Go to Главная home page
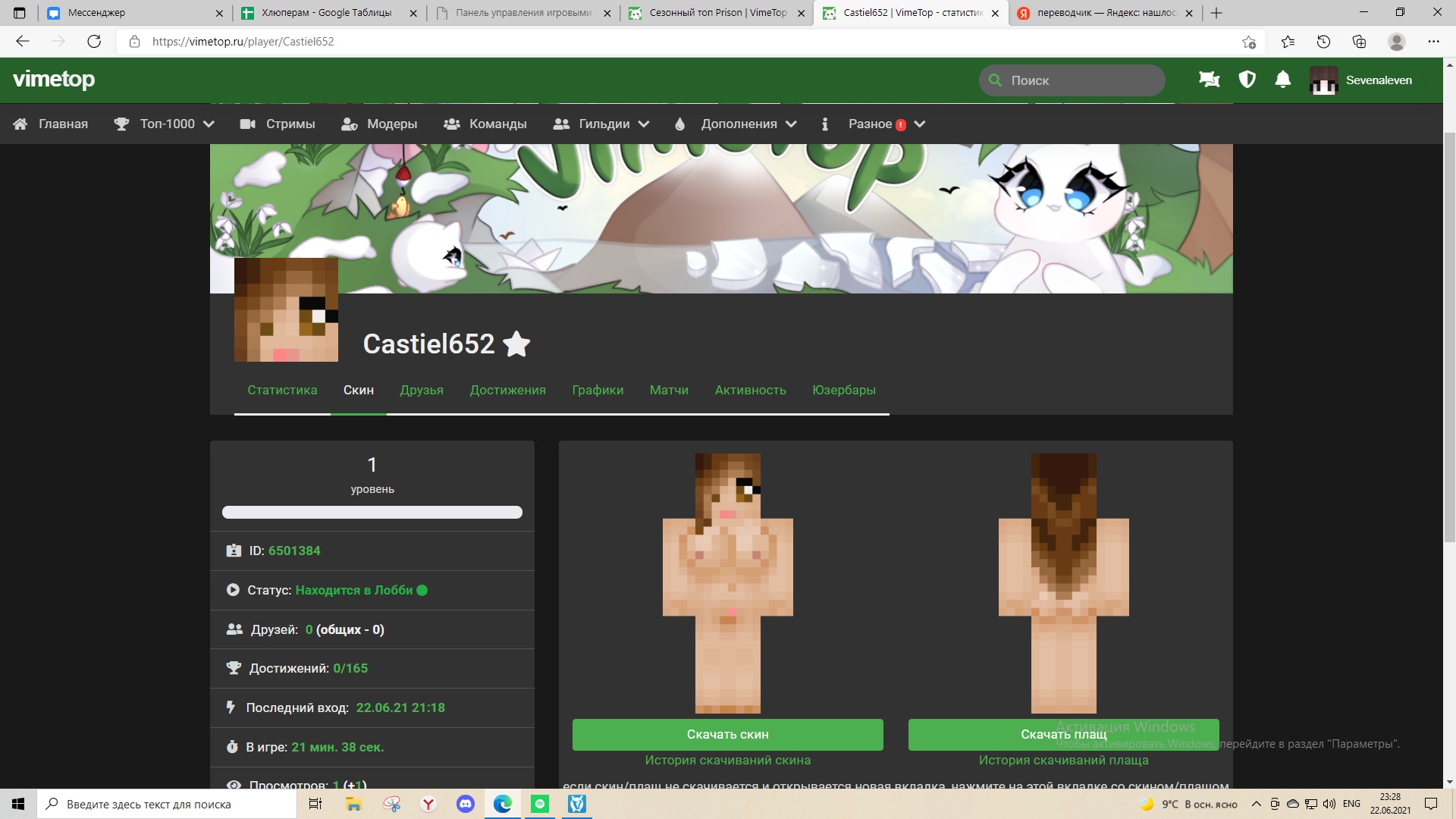Viewport: 1456px width, 819px height. pyautogui.click(x=51, y=124)
